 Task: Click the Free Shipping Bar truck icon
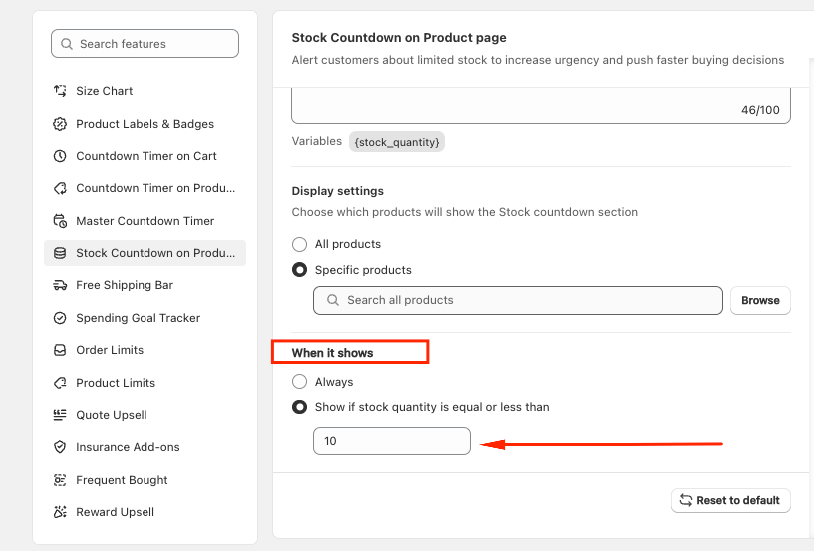(x=60, y=285)
